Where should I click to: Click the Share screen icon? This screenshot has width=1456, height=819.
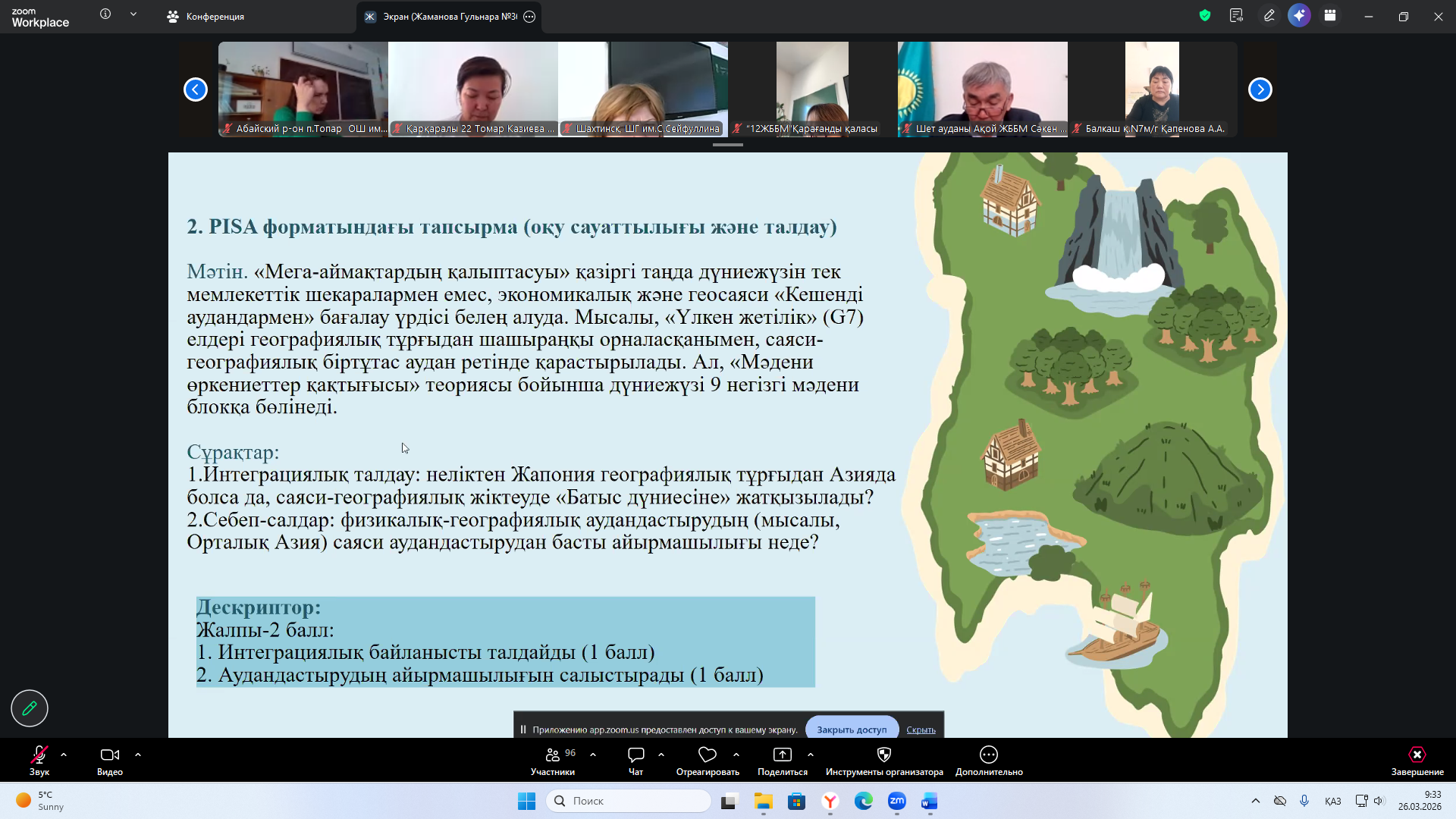[x=782, y=755]
